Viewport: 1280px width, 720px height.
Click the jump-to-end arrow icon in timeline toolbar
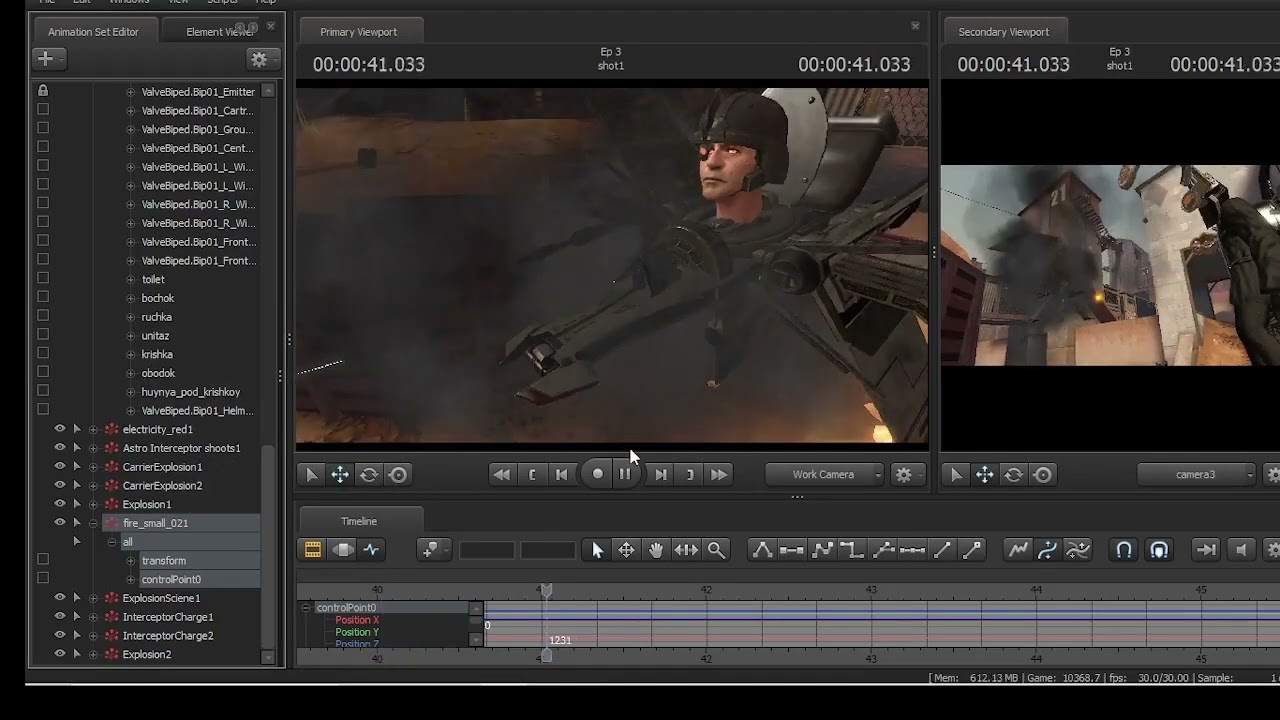[x=1206, y=550]
